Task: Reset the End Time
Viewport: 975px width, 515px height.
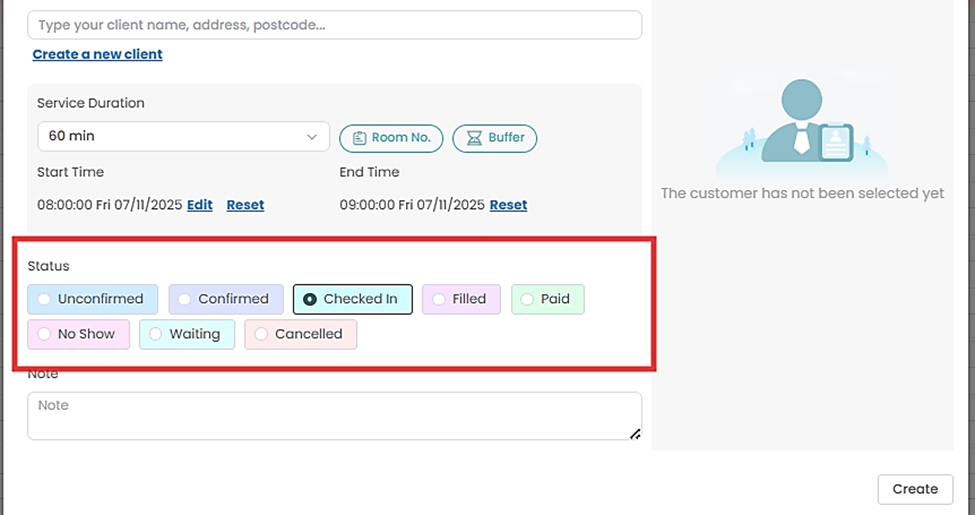Action: tap(508, 205)
